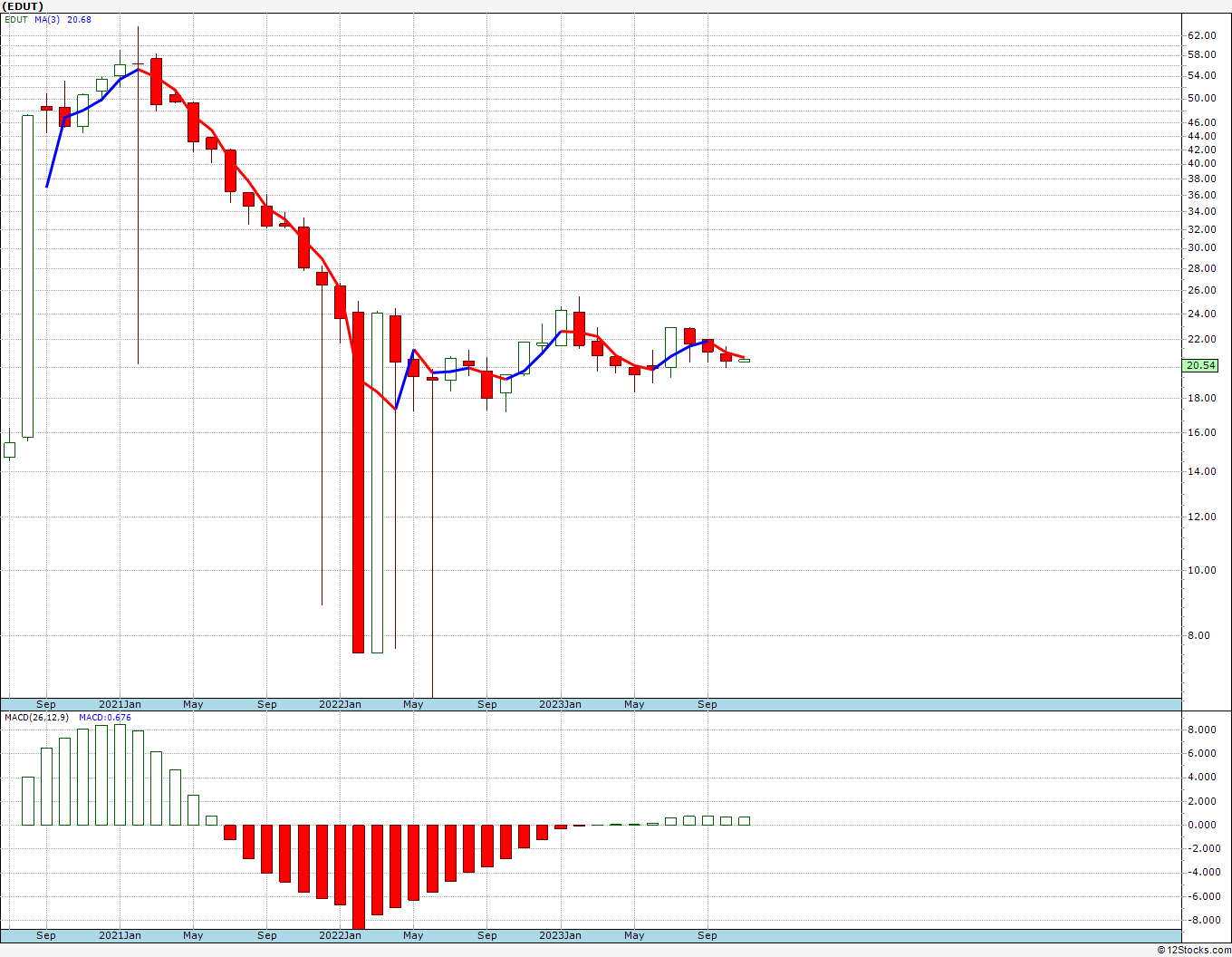Select the "58.00" price axis label
The width and height of the screenshot is (1232, 957).
tap(1201, 55)
